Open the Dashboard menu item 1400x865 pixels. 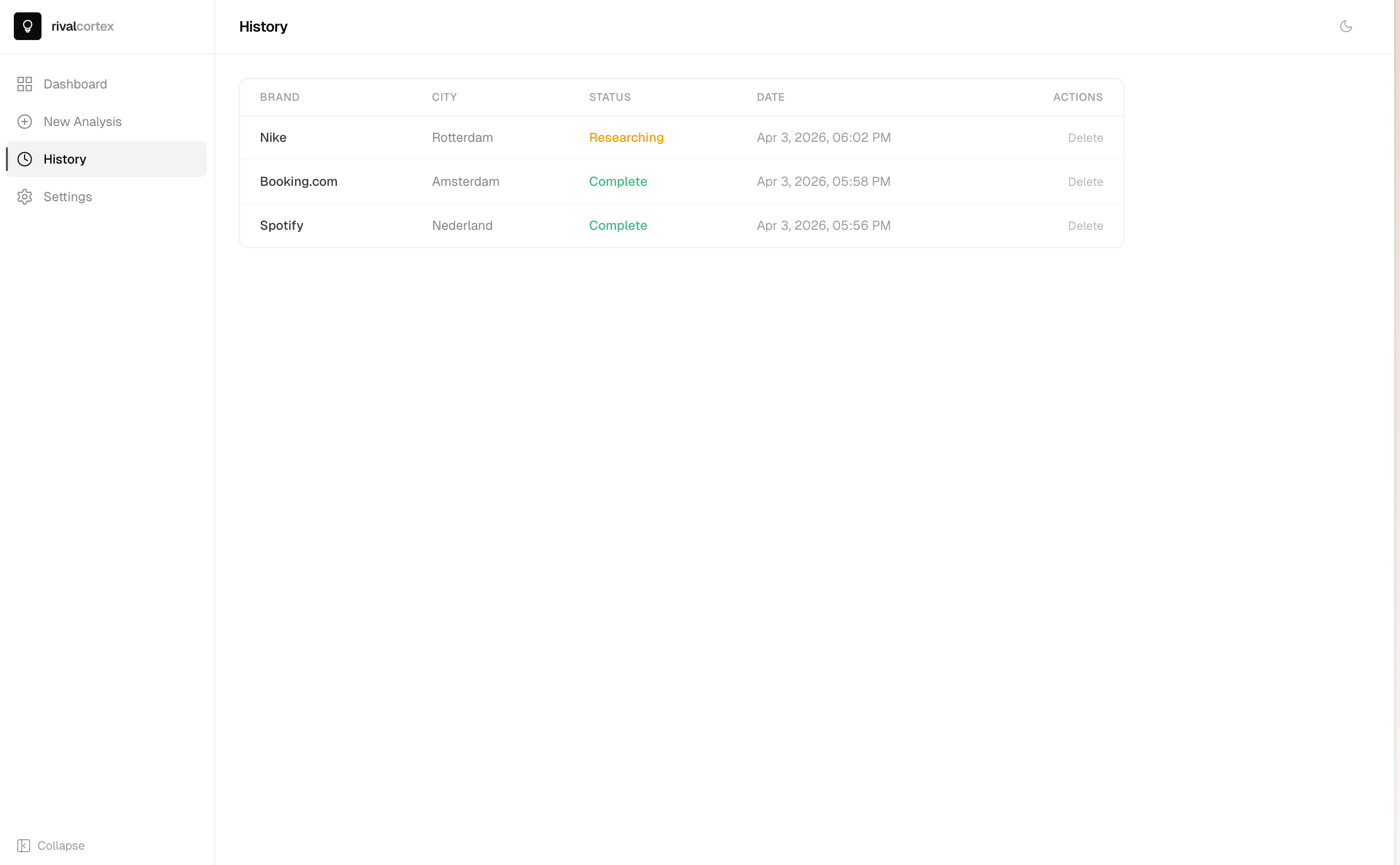click(x=75, y=84)
